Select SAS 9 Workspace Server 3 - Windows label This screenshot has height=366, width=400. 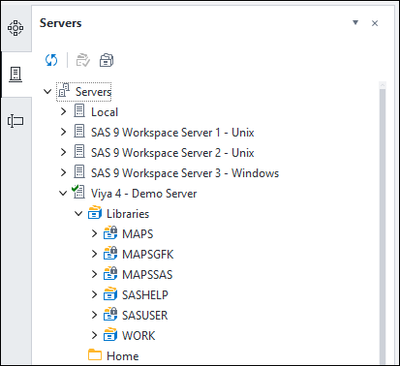point(185,173)
